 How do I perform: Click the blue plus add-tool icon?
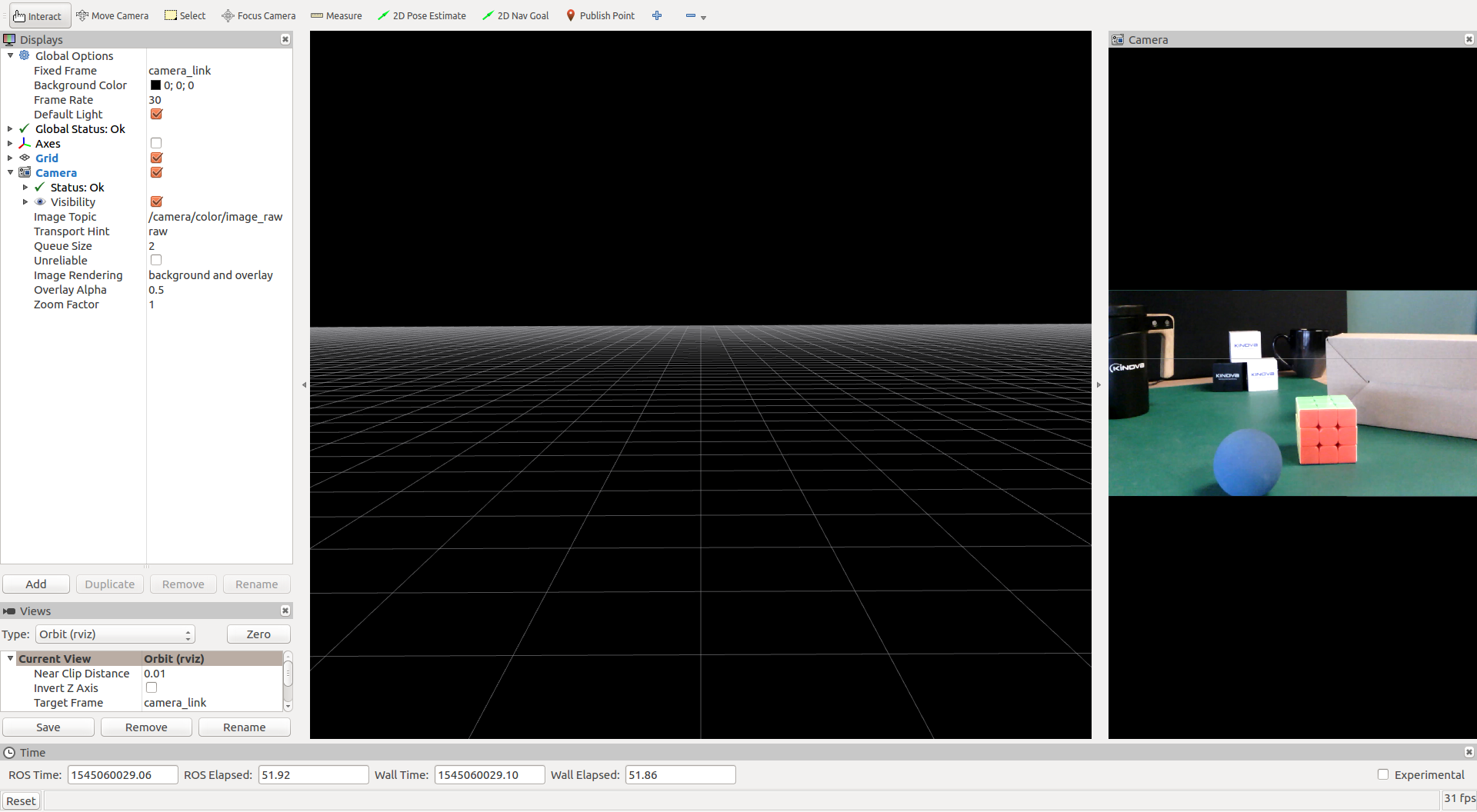[657, 15]
